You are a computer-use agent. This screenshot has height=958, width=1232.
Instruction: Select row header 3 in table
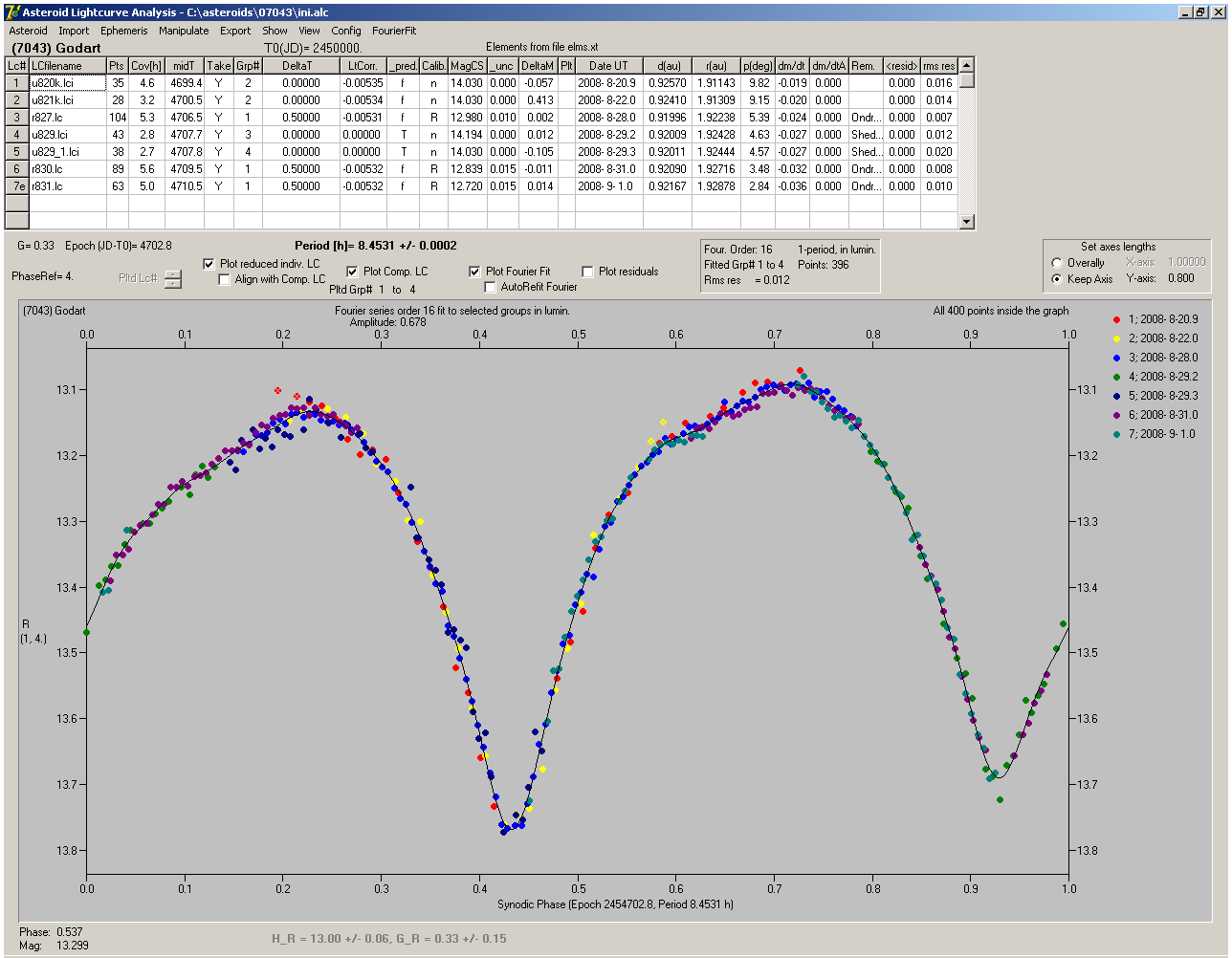pyautogui.click(x=17, y=118)
